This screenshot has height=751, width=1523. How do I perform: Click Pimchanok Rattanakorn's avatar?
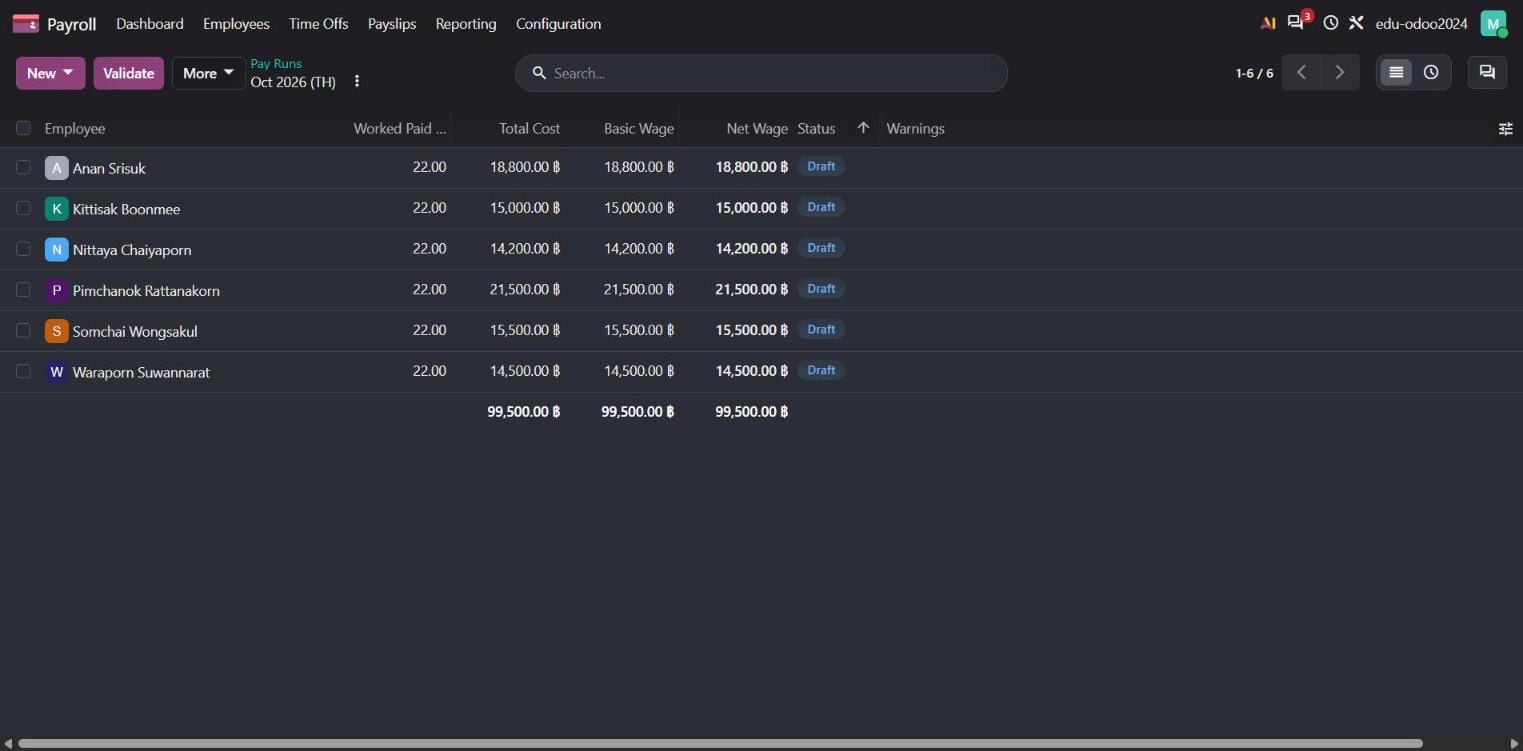point(56,290)
